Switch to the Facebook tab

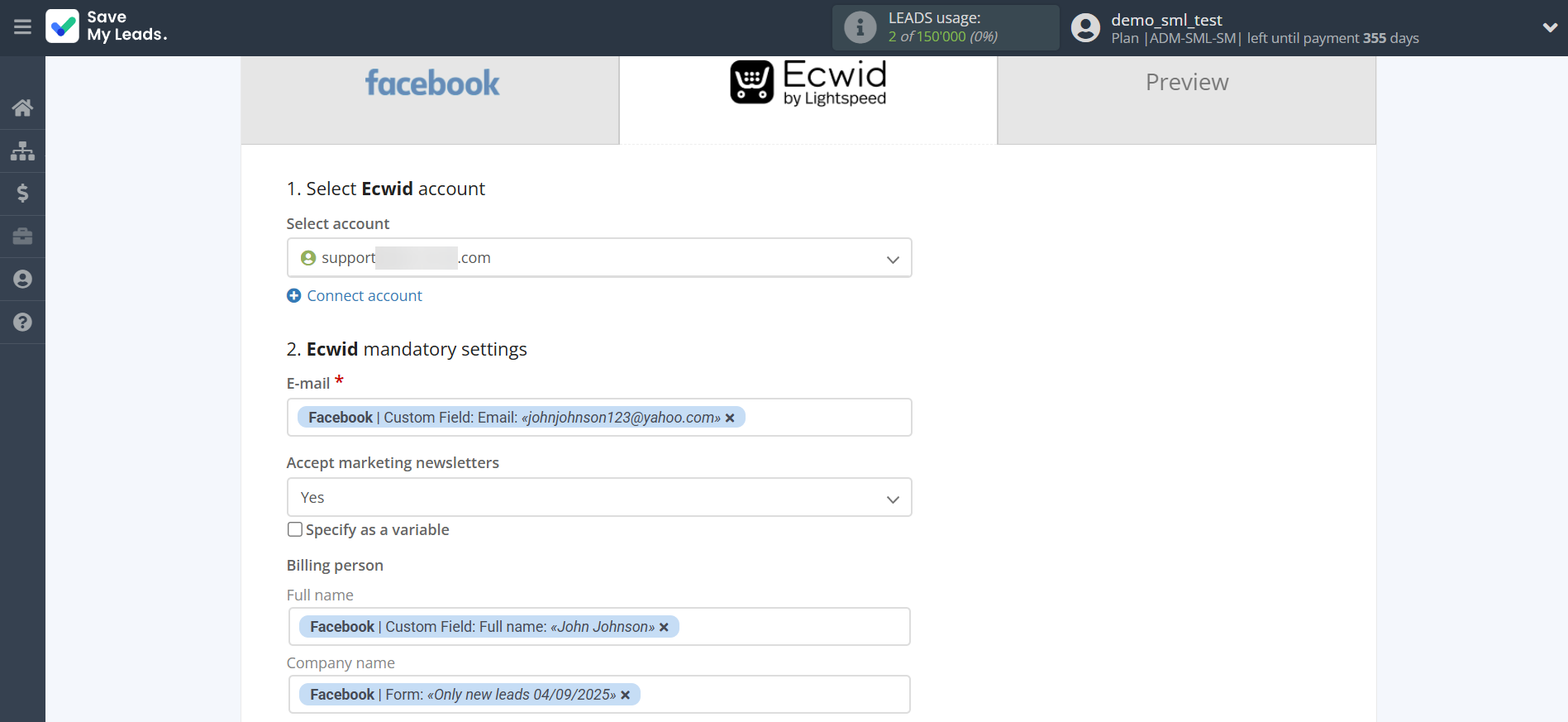point(431,84)
